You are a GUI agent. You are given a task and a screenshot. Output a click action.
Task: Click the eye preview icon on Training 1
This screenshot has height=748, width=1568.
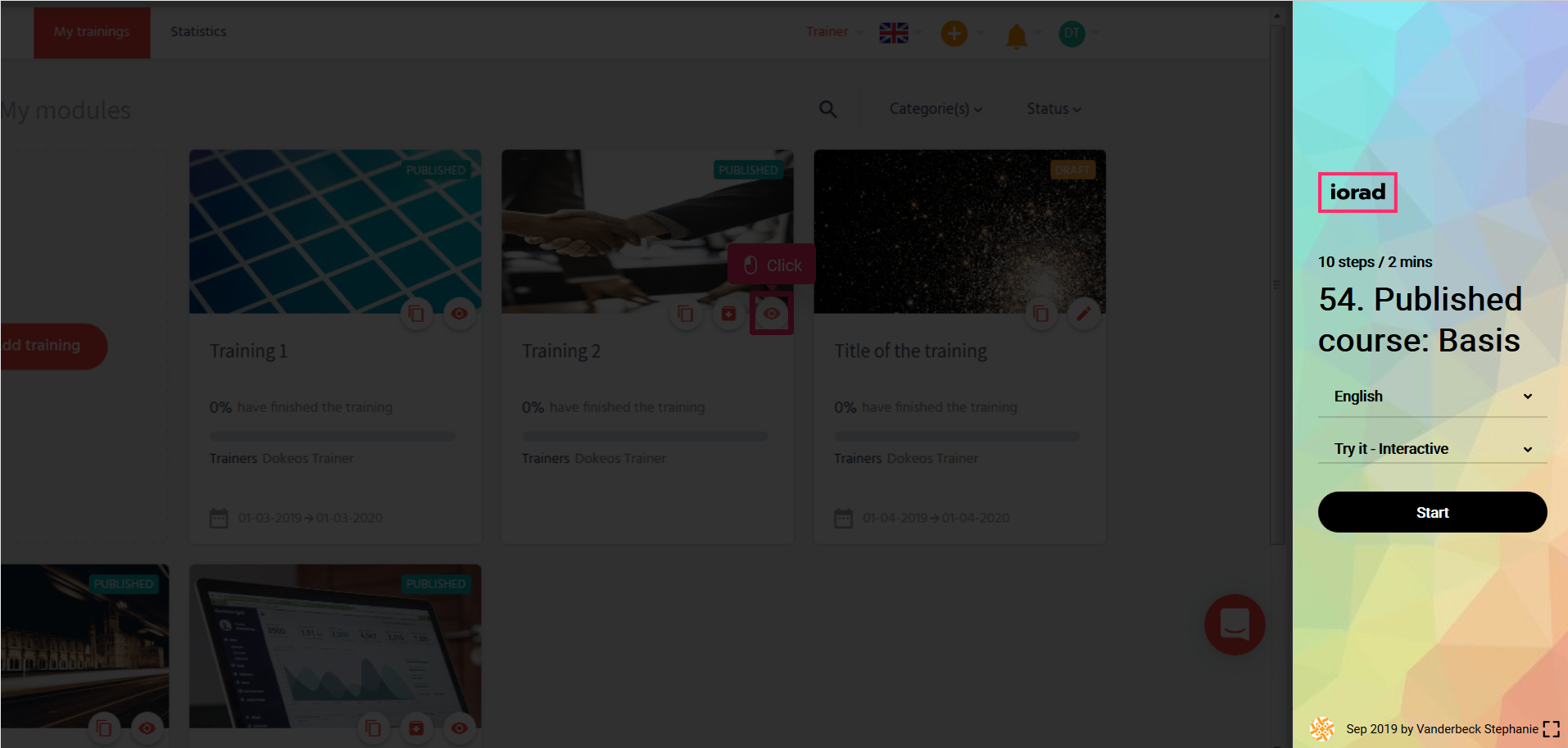click(x=460, y=314)
